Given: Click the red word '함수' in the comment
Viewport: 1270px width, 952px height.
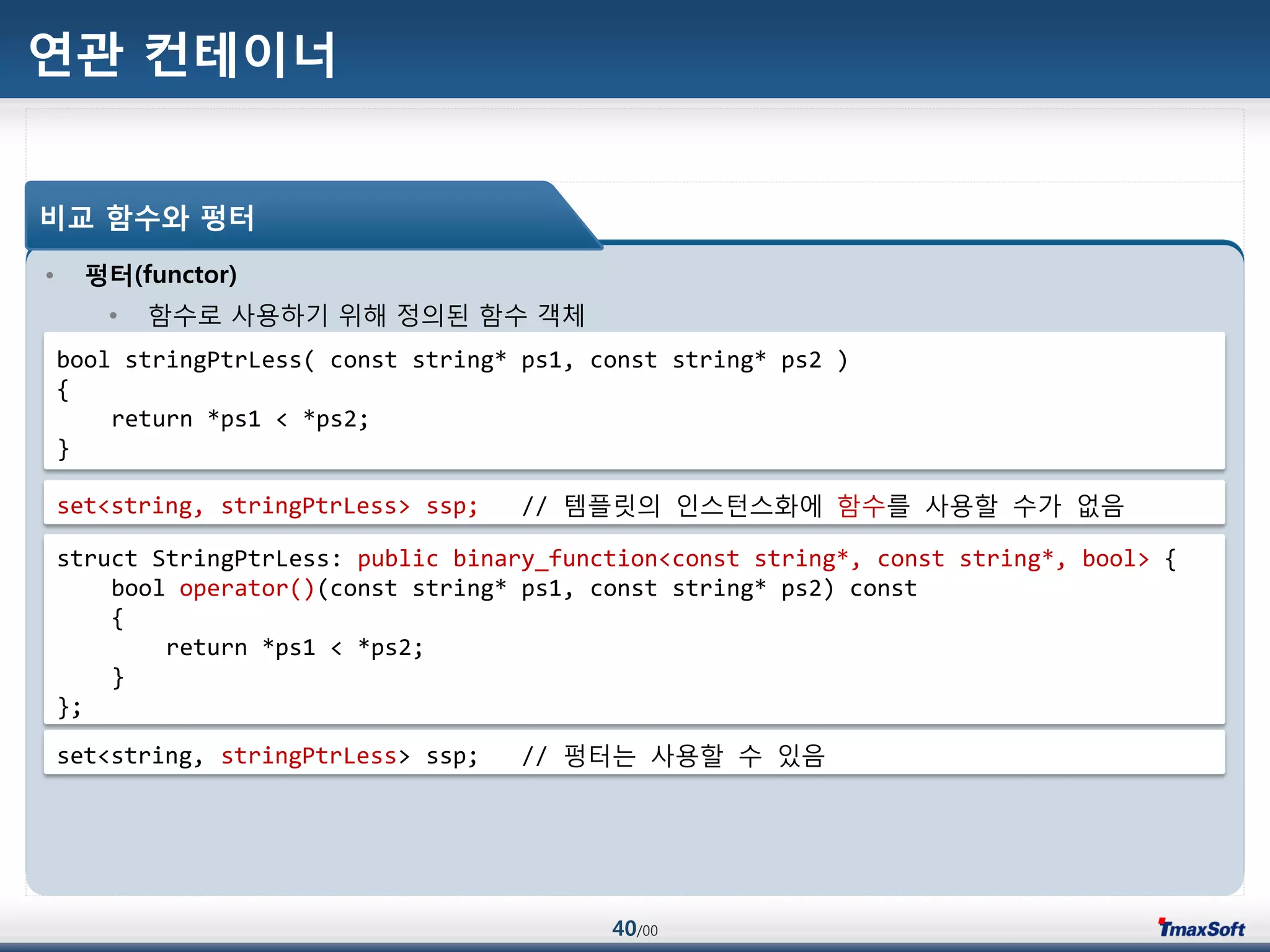Looking at the screenshot, I should [x=861, y=506].
